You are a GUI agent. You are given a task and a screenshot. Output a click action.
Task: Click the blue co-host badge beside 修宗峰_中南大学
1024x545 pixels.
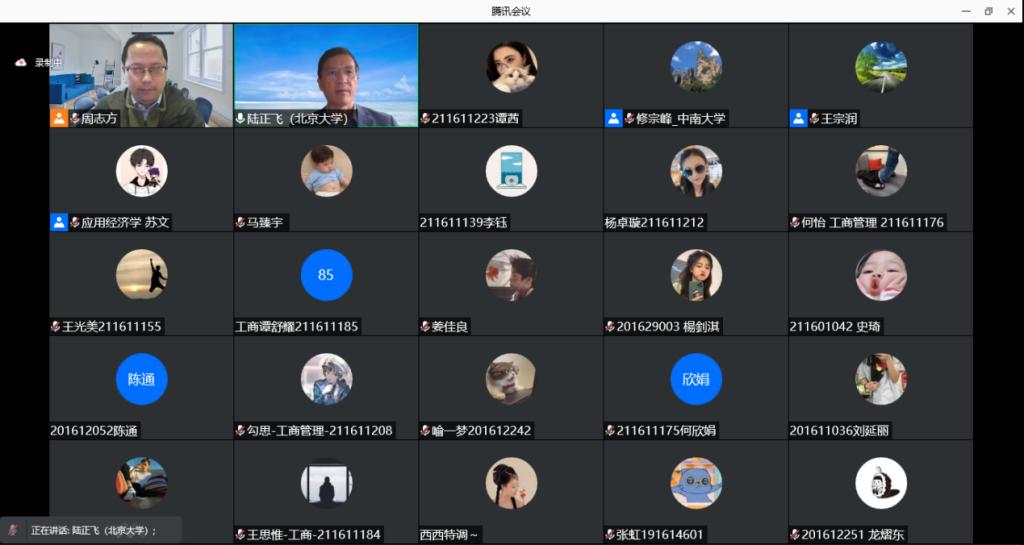click(x=613, y=118)
